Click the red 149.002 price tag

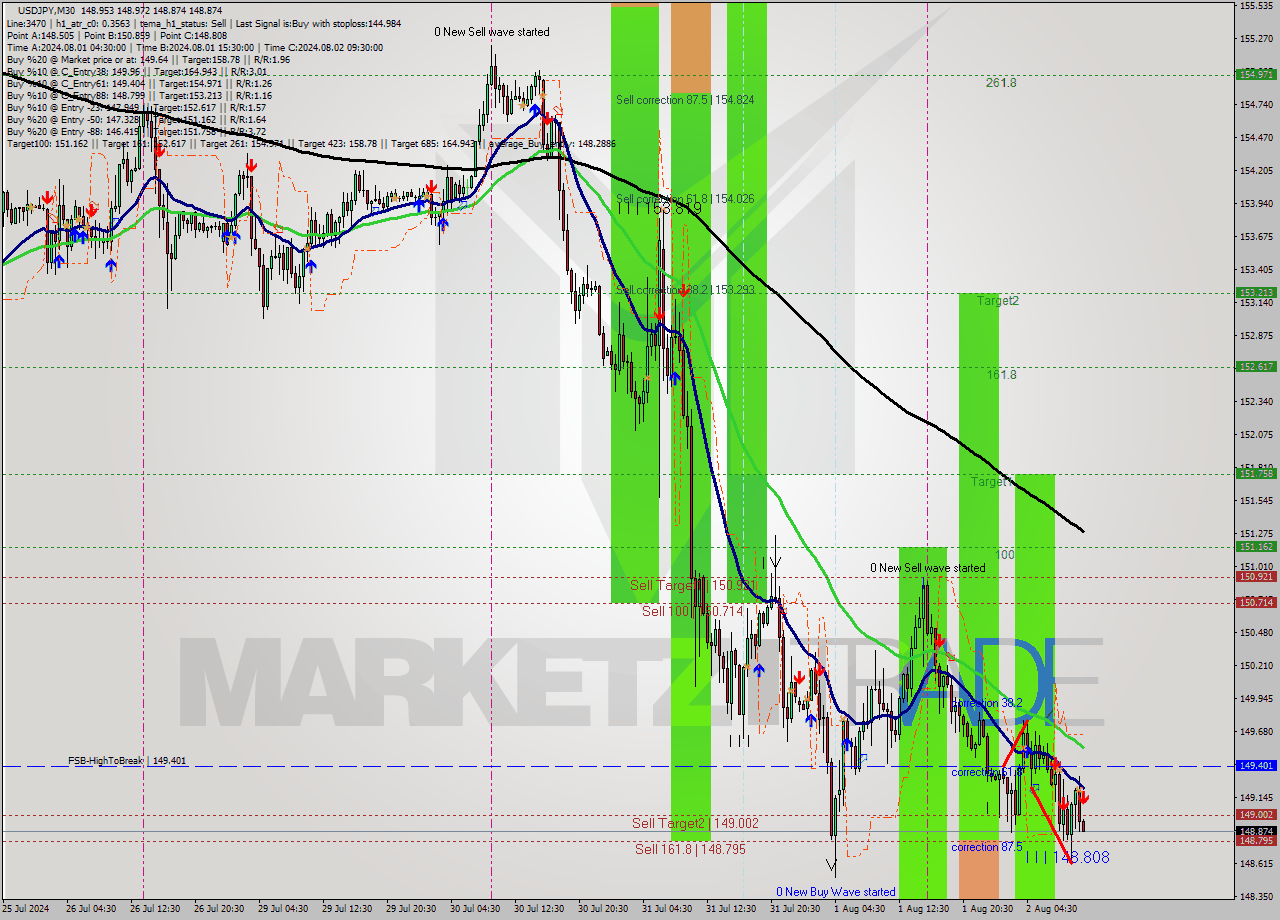click(x=1256, y=815)
